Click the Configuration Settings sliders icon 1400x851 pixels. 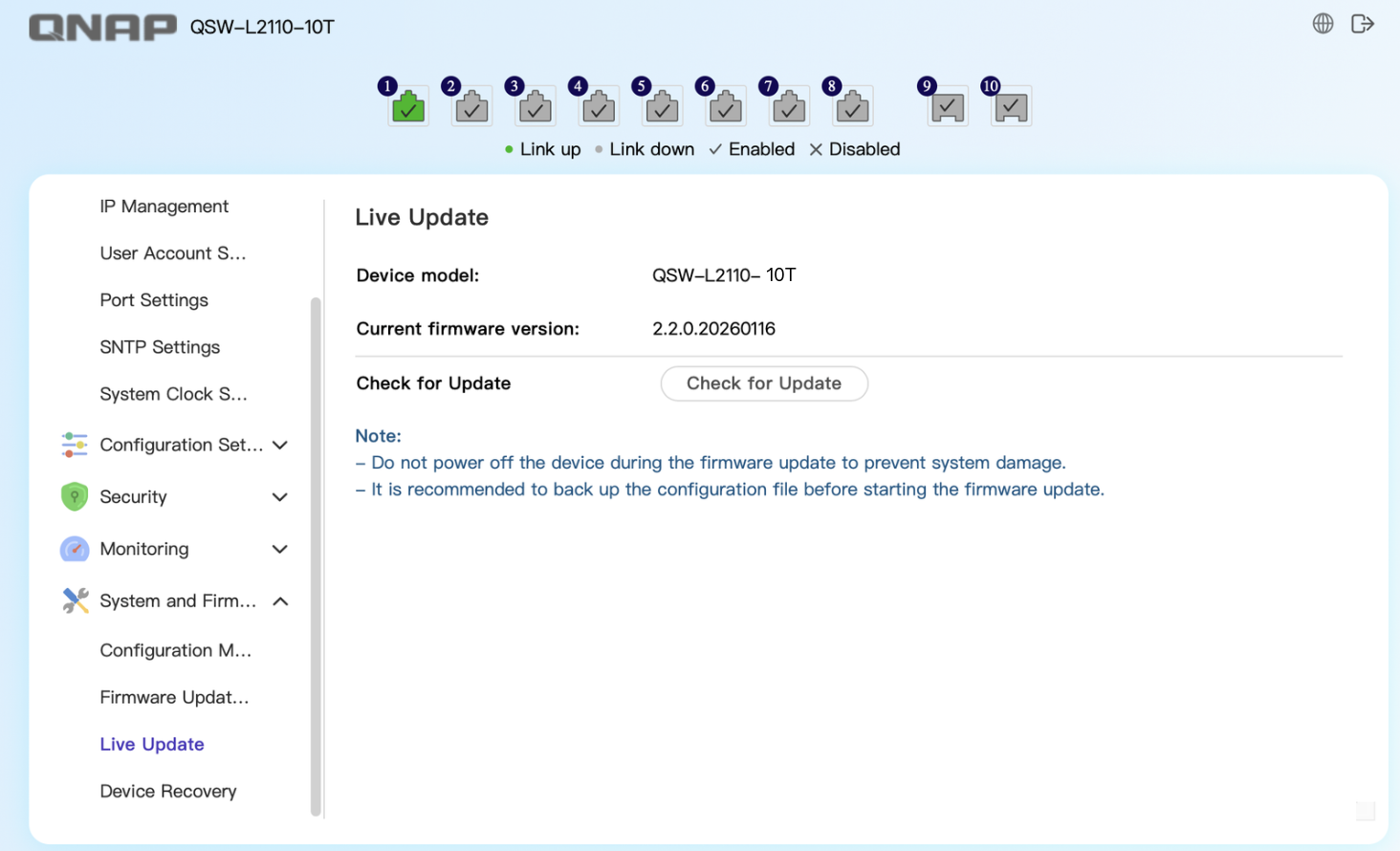coord(74,445)
